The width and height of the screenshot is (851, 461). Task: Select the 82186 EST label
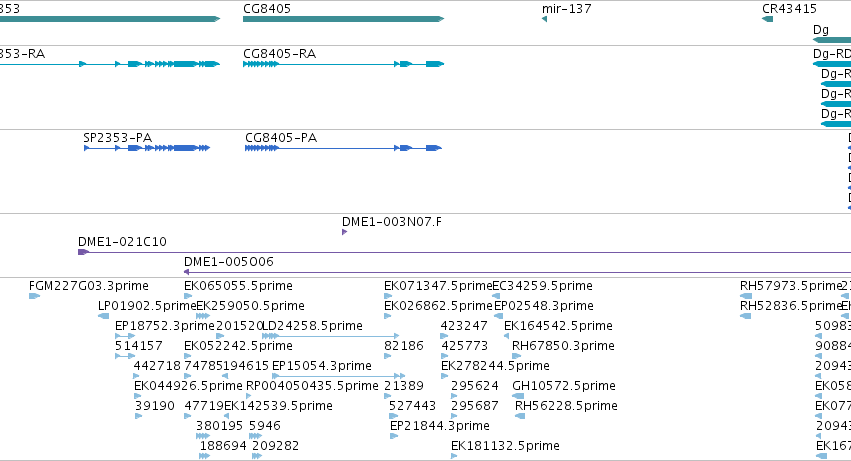click(x=404, y=346)
